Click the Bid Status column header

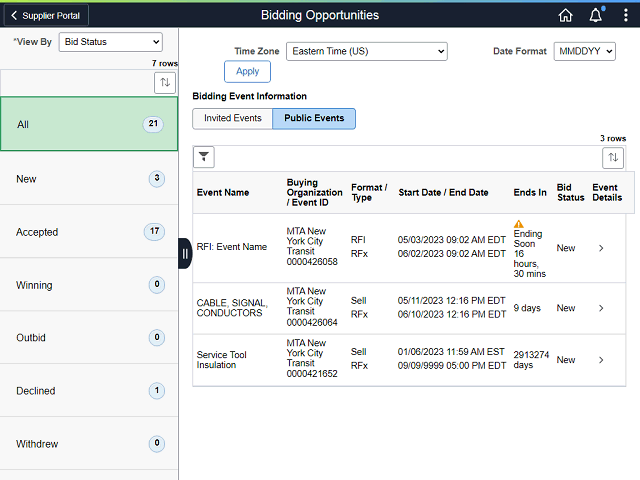(571, 193)
